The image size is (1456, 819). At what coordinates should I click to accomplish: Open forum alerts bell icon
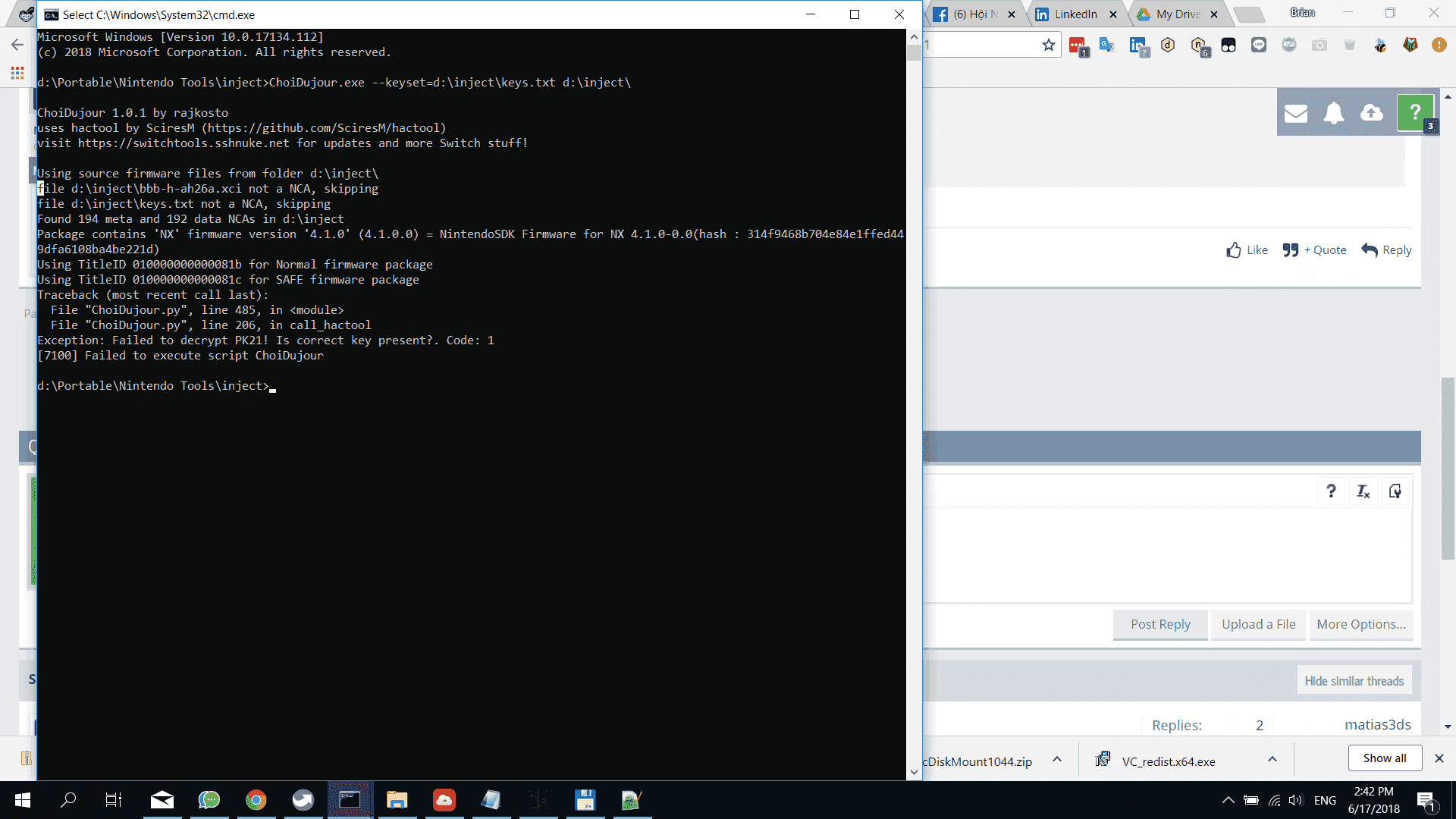tap(1333, 113)
